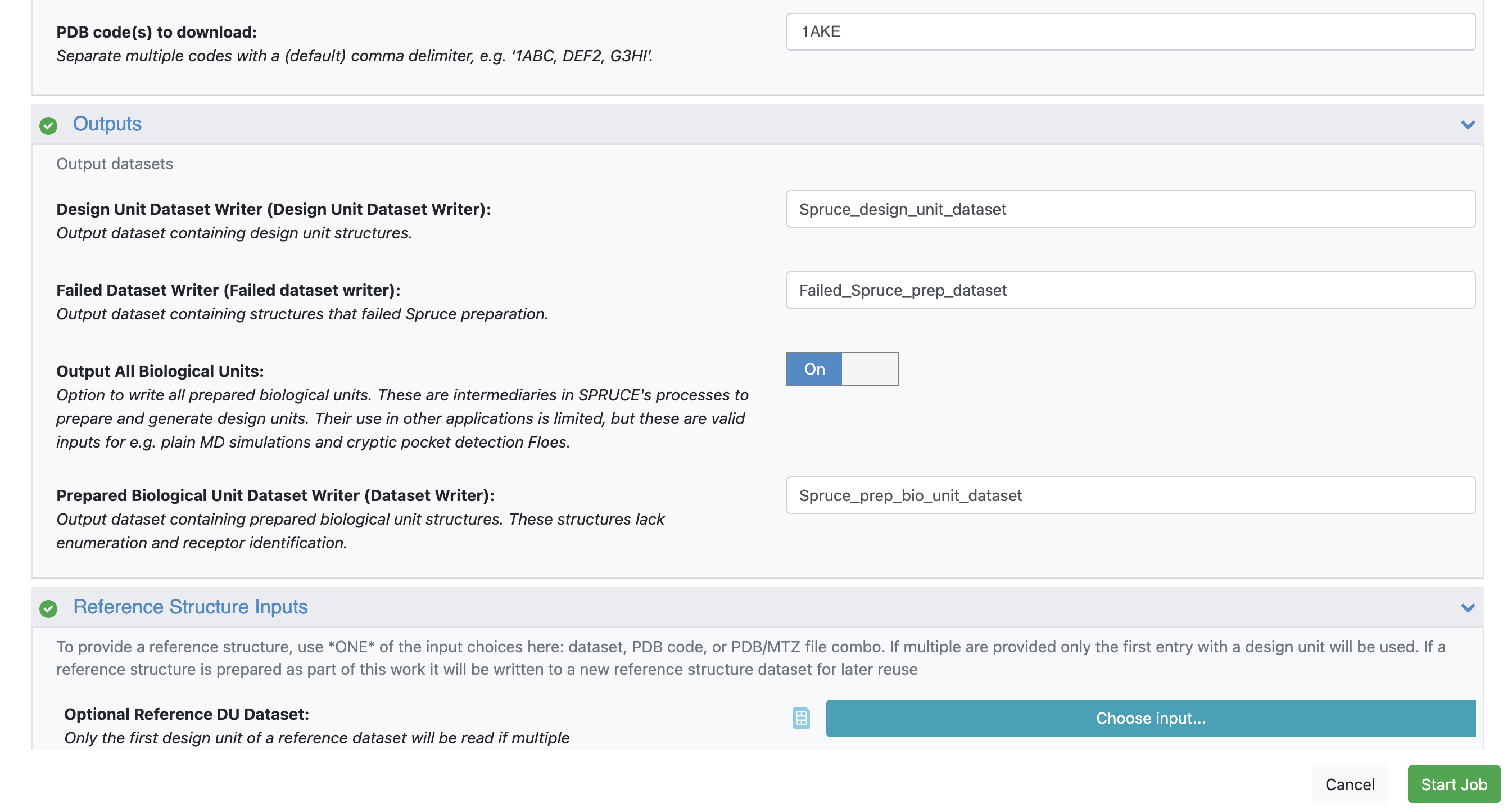1512x812 pixels.
Task: Click into the PDB code field containing 1AKE
Action: [x=1130, y=31]
